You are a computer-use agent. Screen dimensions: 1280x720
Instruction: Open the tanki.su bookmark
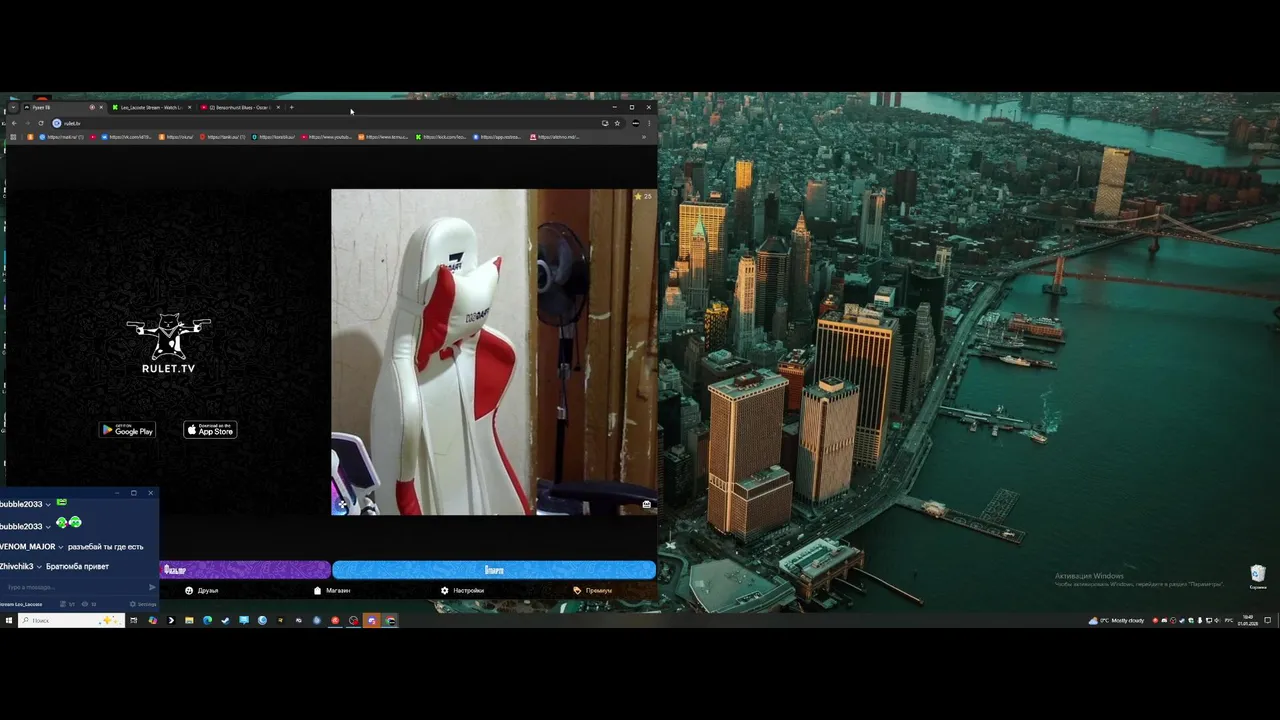[222, 137]
